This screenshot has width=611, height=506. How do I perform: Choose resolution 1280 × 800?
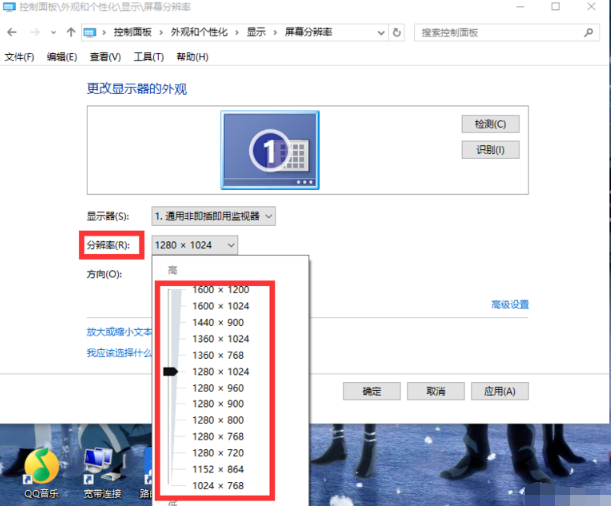(x=218, y=420)
